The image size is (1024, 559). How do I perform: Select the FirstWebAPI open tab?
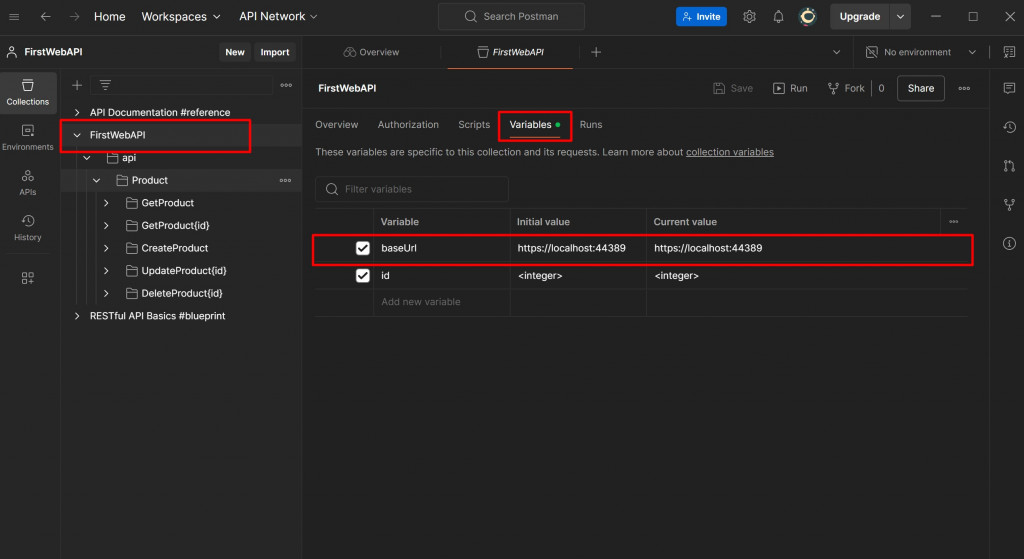pos(510,52)
